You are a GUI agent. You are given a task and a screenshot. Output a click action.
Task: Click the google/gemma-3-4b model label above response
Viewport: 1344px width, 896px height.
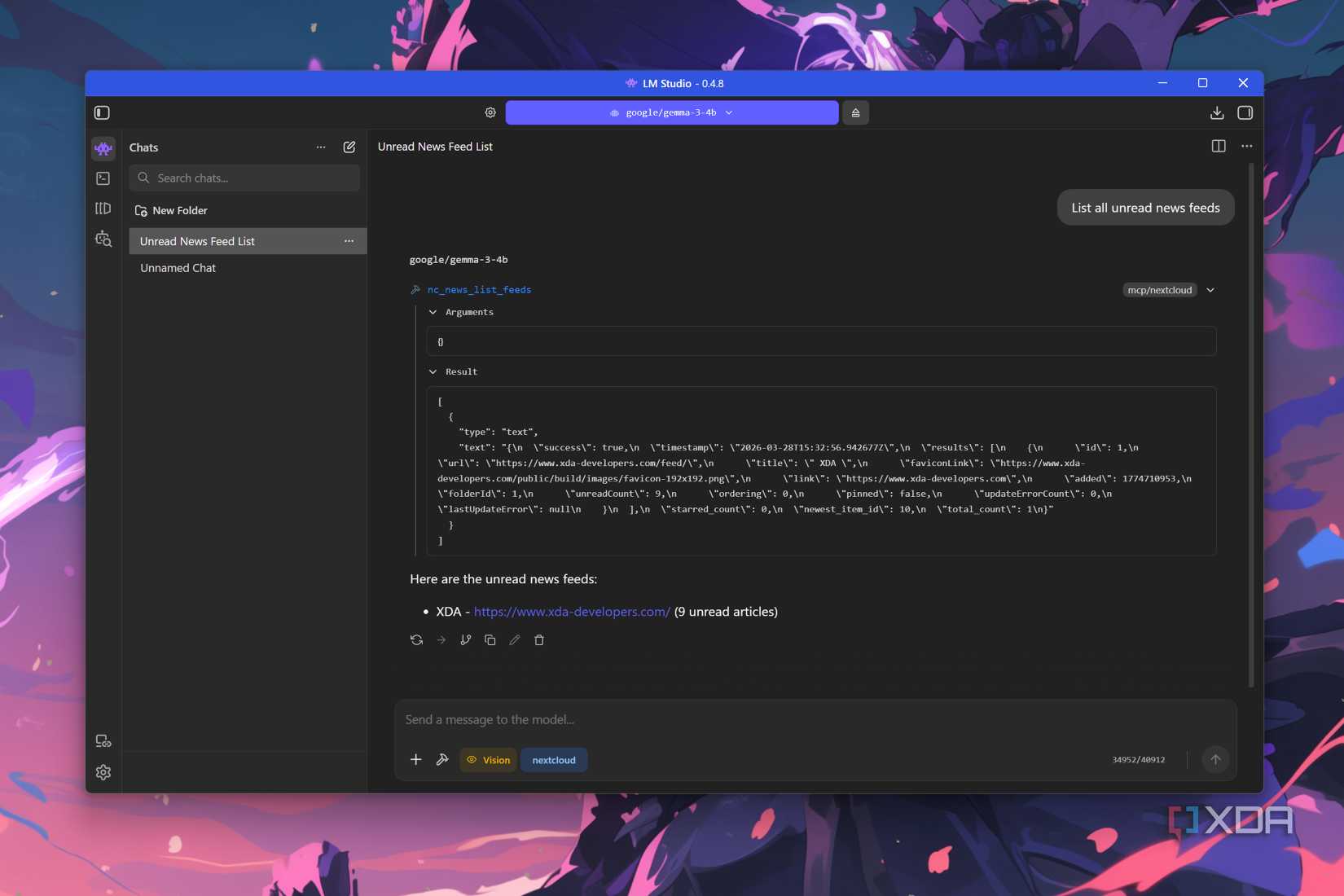coord(459,260)
